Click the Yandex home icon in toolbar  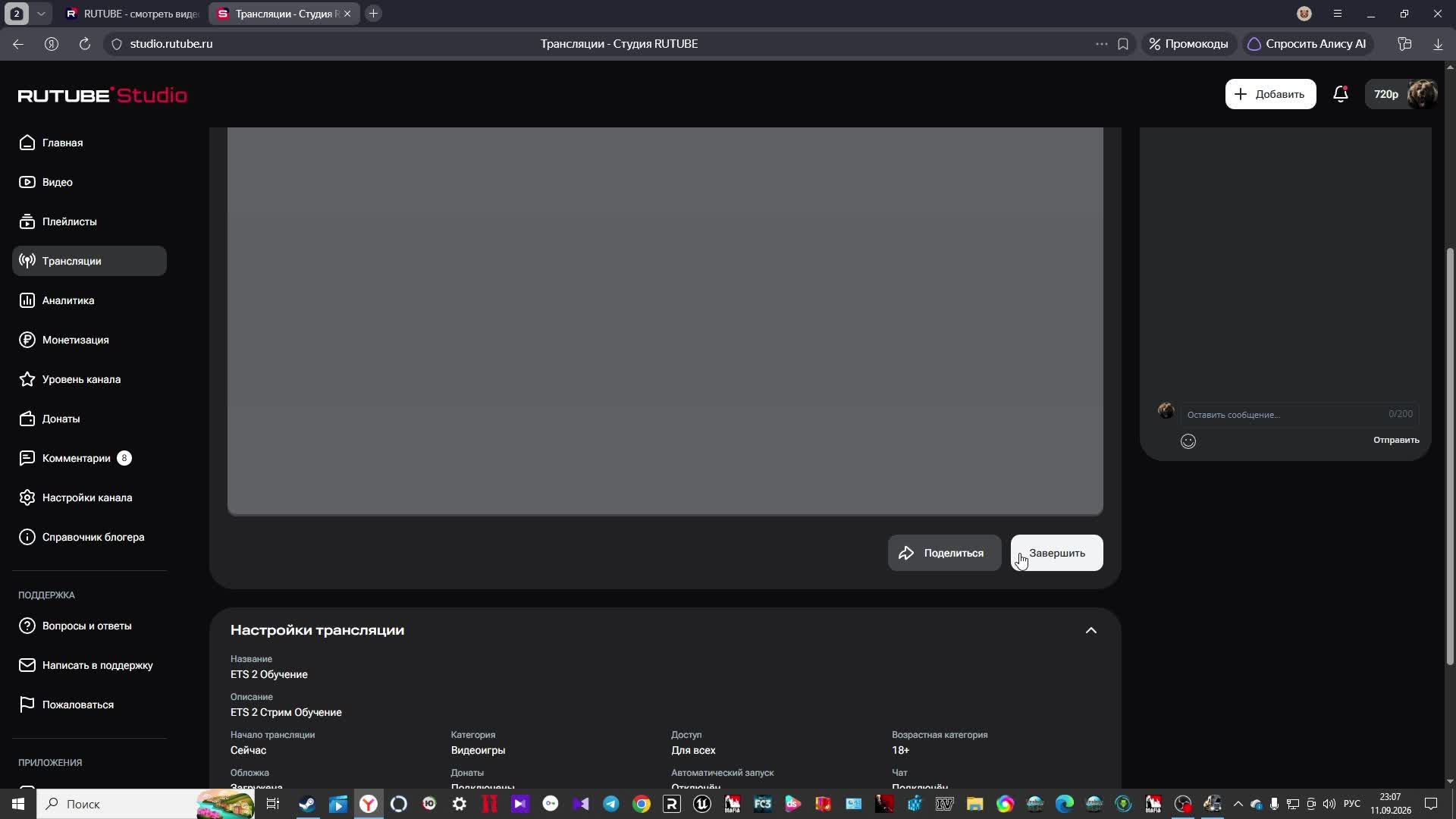[52, 44]
